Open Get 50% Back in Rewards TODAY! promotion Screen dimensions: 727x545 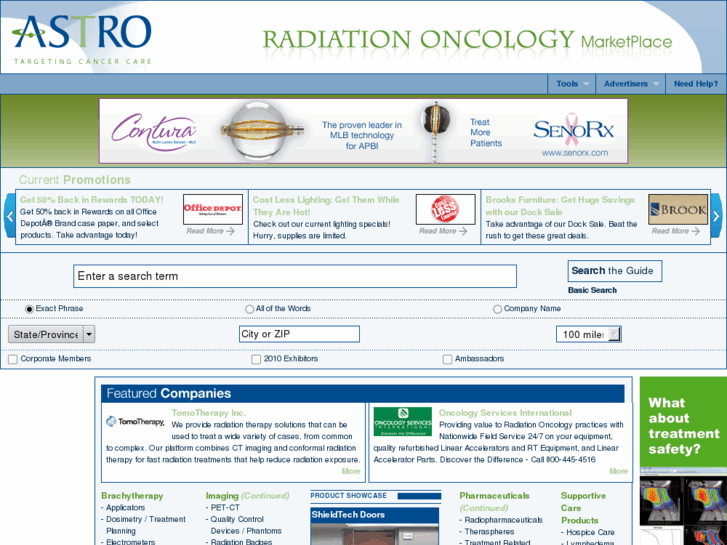tap(92, 200)
